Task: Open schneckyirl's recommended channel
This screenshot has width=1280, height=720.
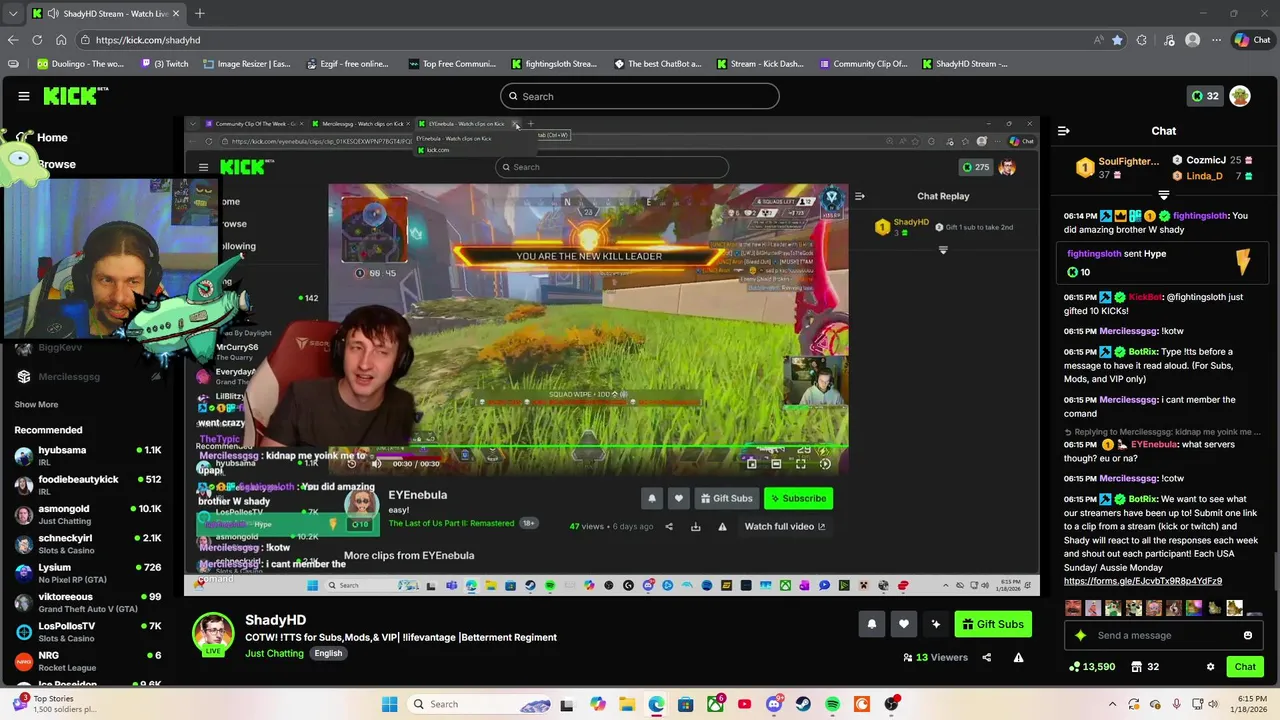Action: 88,543
